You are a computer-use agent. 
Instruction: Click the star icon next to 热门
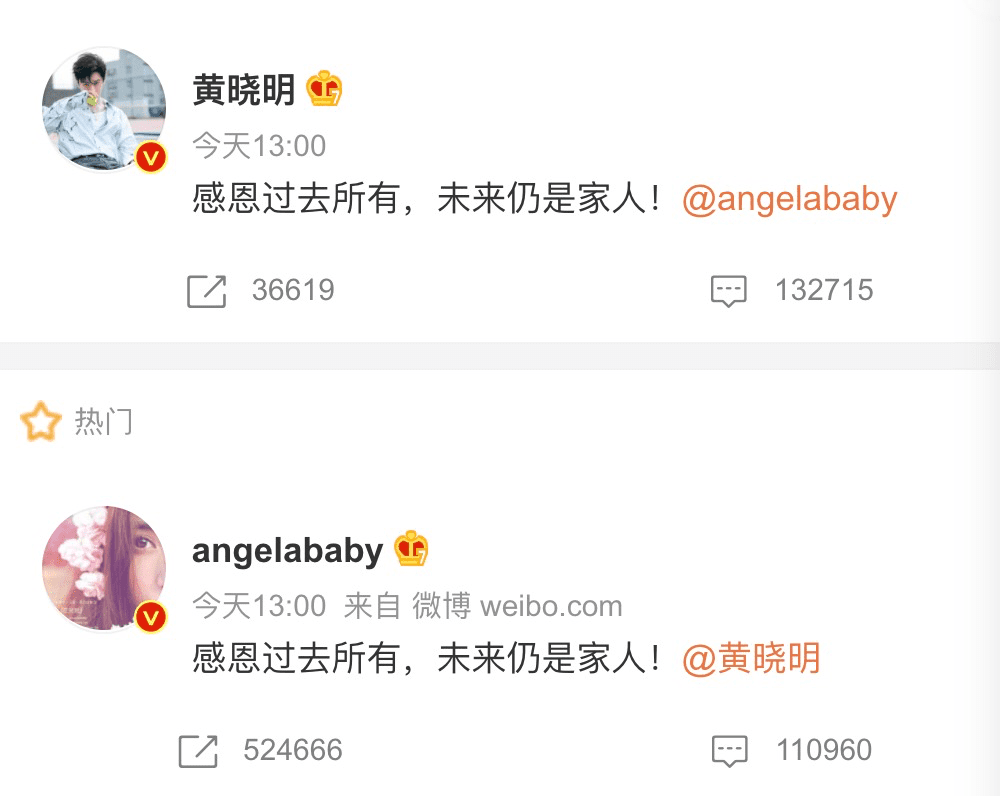[41, 421]
